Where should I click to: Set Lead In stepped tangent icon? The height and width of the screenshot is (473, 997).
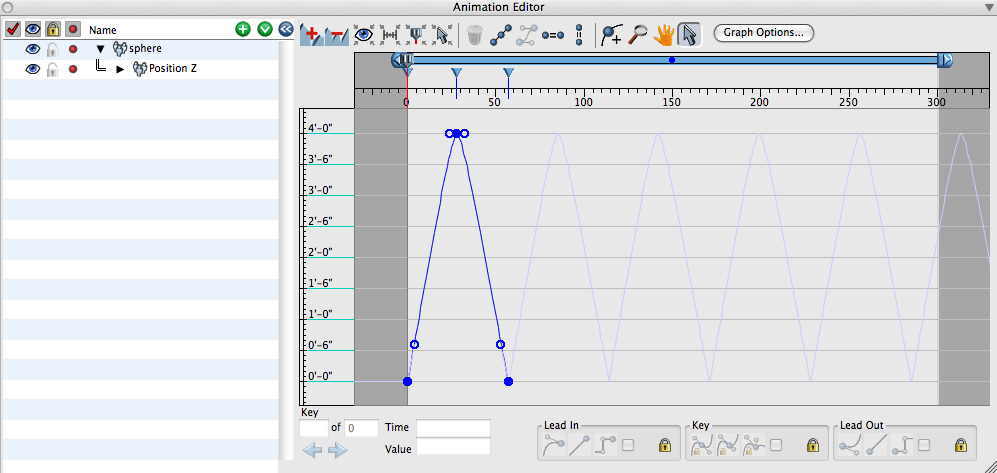(x=603, y=445)
